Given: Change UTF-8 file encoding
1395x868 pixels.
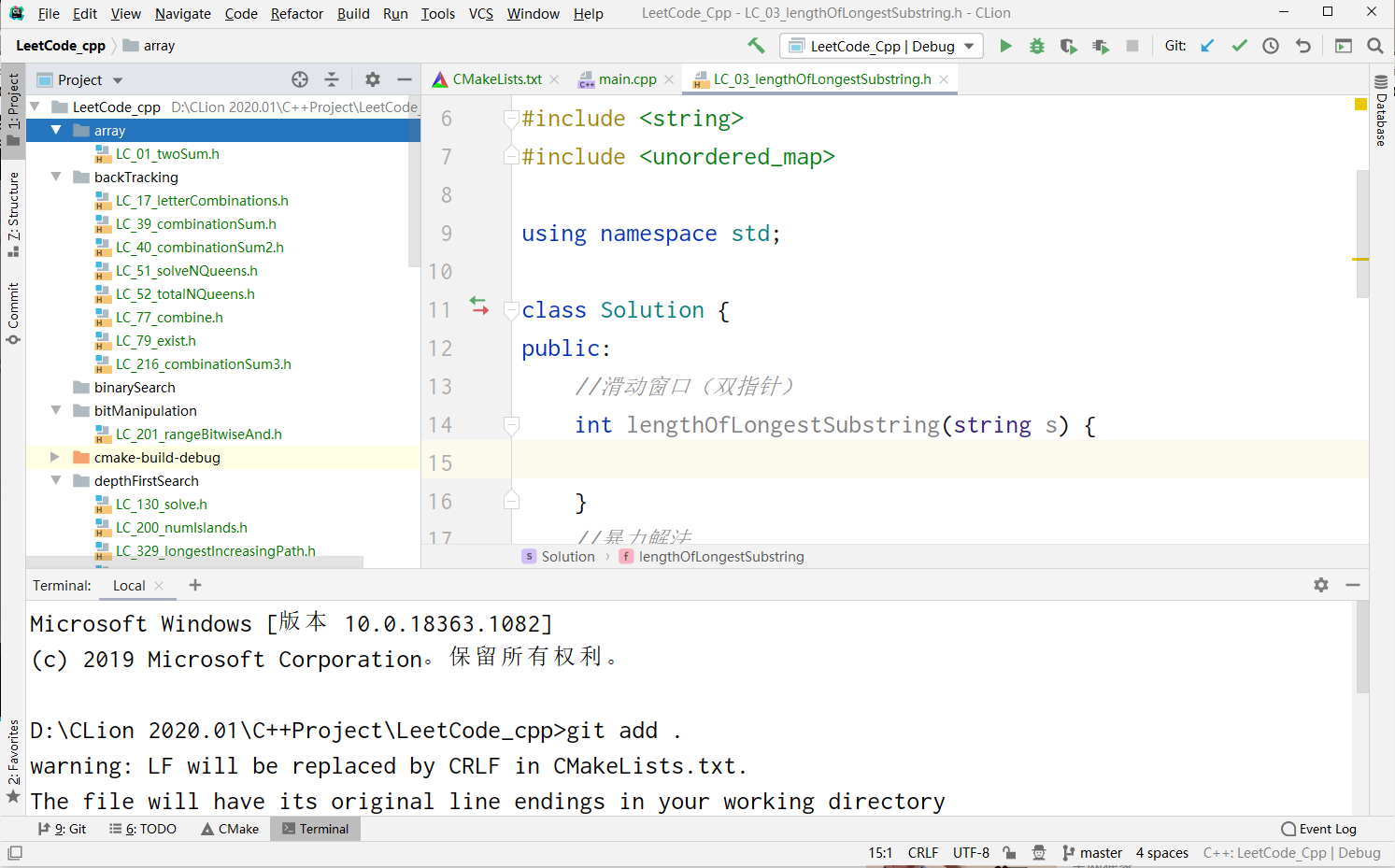Looking at the screenshot, I should [x=971, y=852].
